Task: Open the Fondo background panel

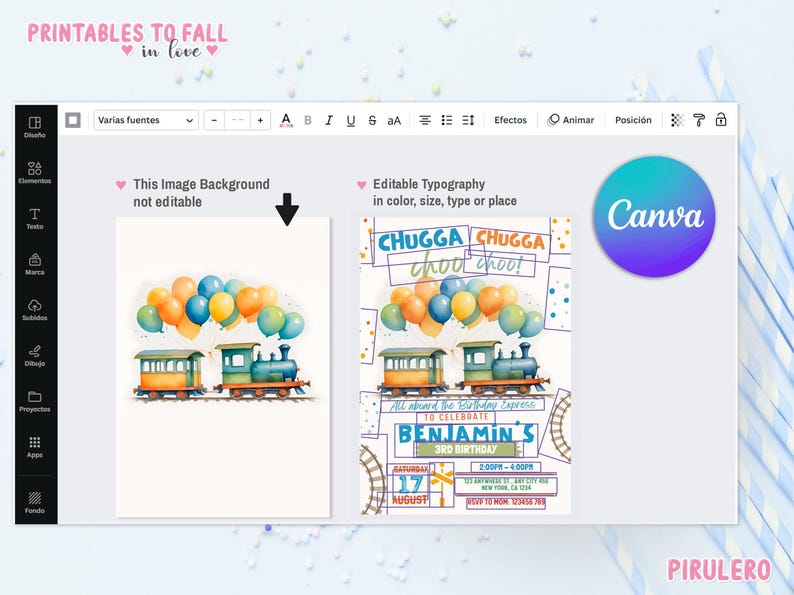Action: 34,502
